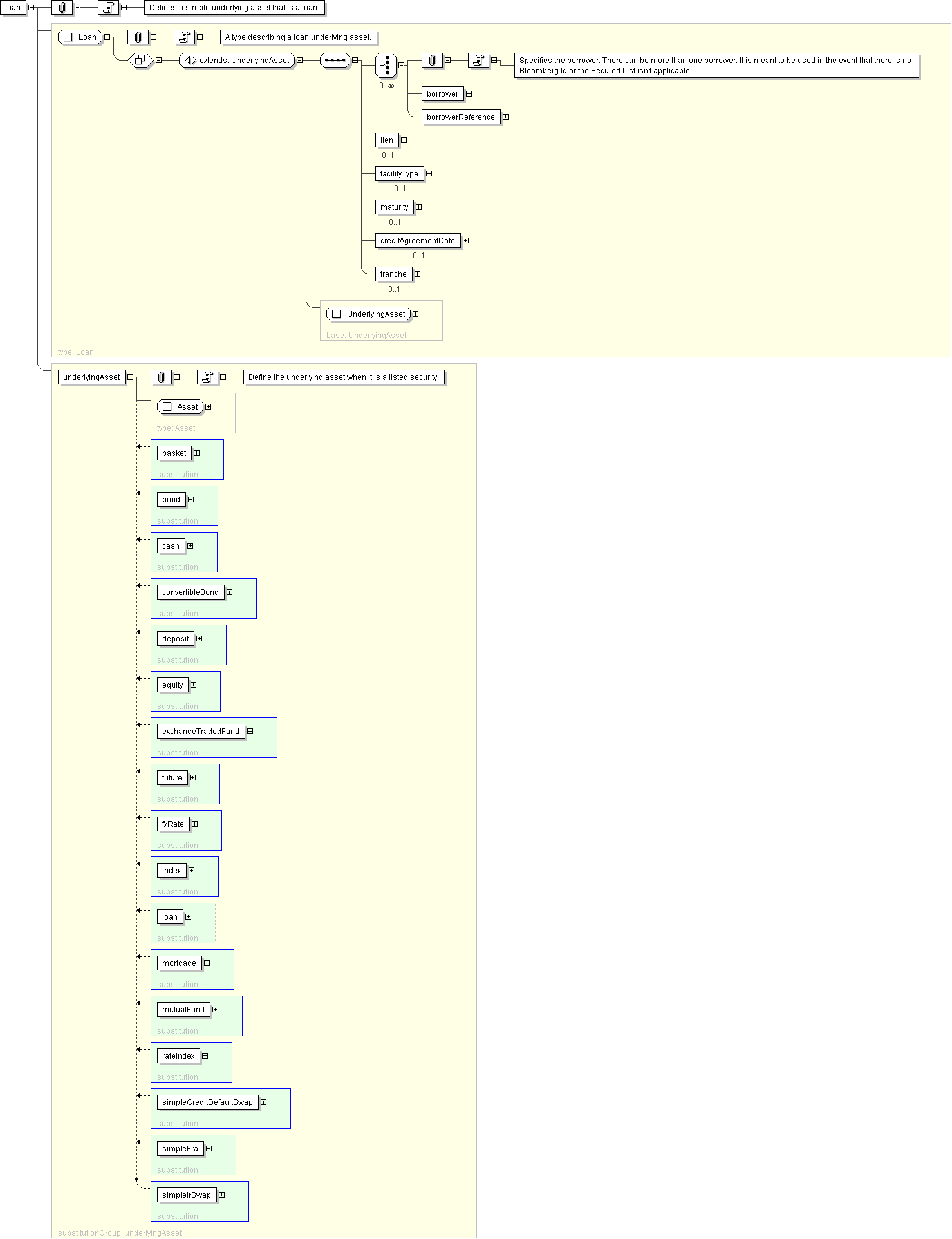952x1239 pixels.
Task: Click the documentation icon next to Loan type
Action: [x=184, y=37]
